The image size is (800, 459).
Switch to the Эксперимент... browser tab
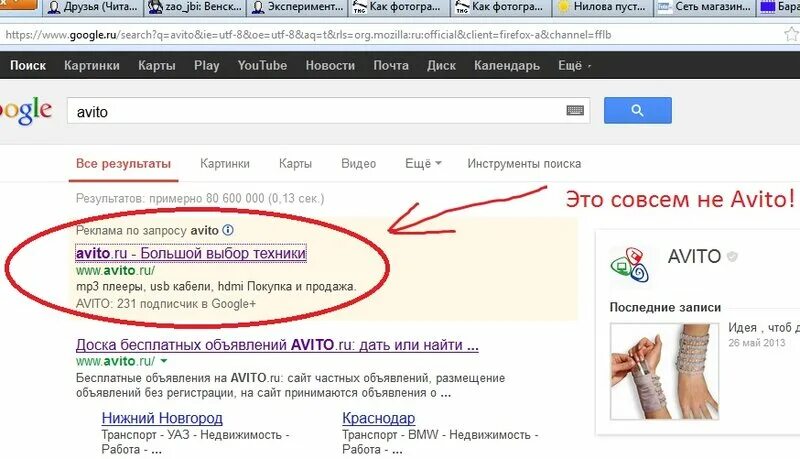298,7
